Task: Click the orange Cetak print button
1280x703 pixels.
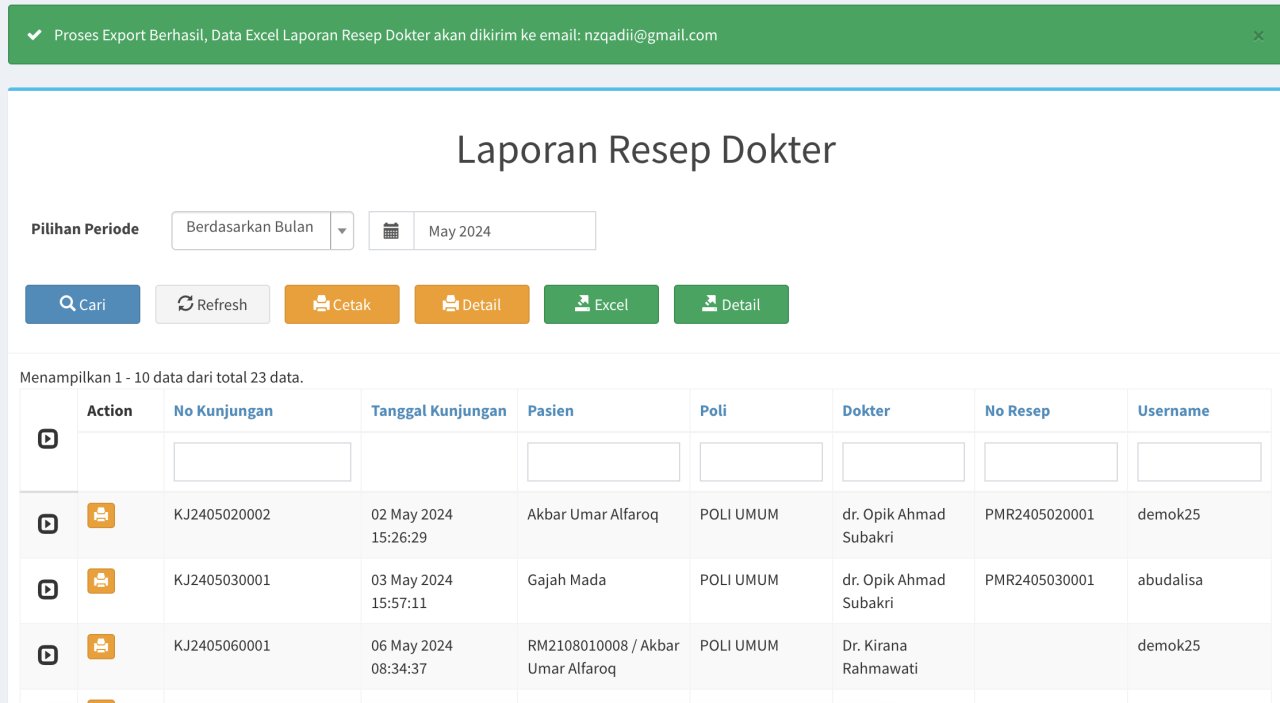Action: pos(342,305)
